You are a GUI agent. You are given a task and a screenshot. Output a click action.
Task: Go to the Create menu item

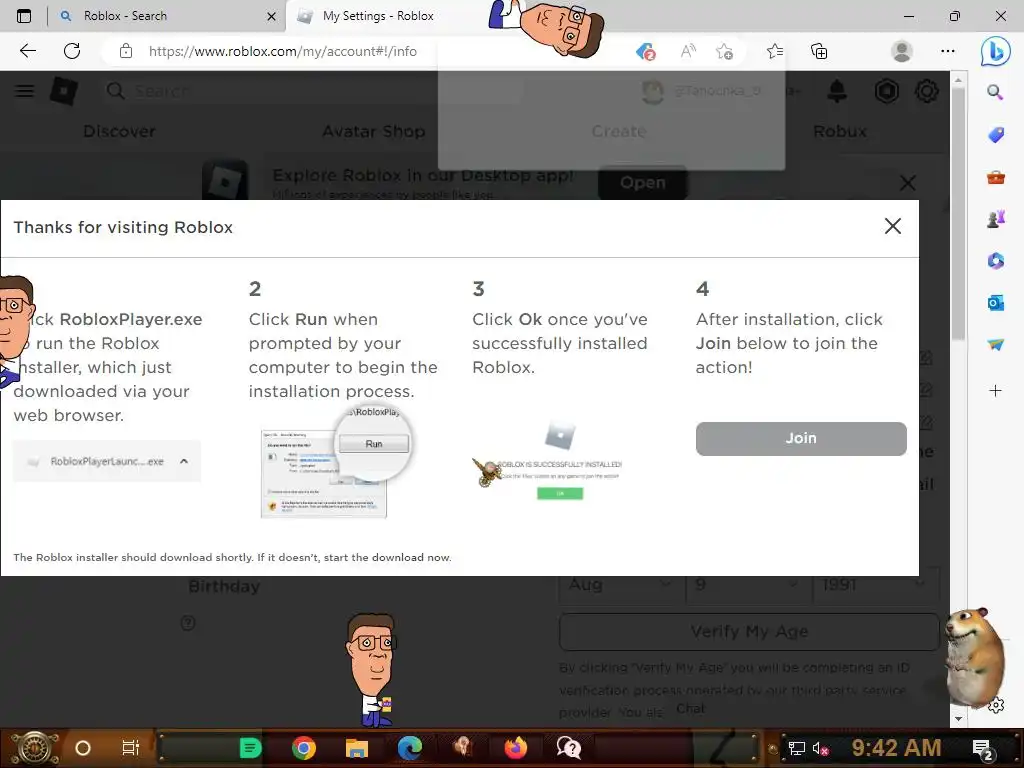618,131
